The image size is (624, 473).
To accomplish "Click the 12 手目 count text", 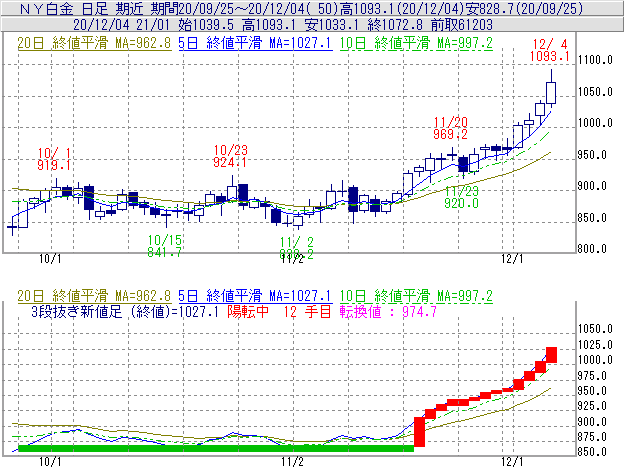I will (x=307, y=311).
